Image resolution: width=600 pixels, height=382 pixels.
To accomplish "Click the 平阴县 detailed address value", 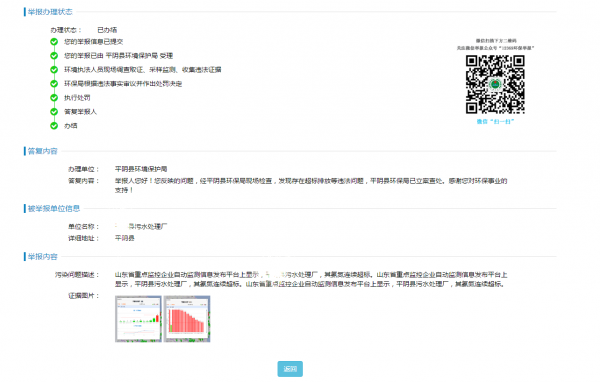I will [125, 238].
